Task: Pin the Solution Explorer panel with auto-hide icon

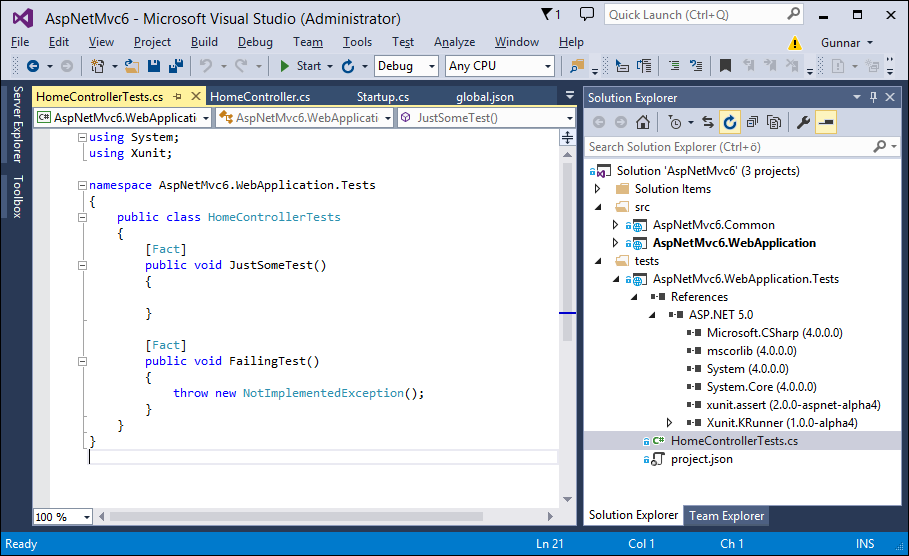Action: (x=874, y=97)
